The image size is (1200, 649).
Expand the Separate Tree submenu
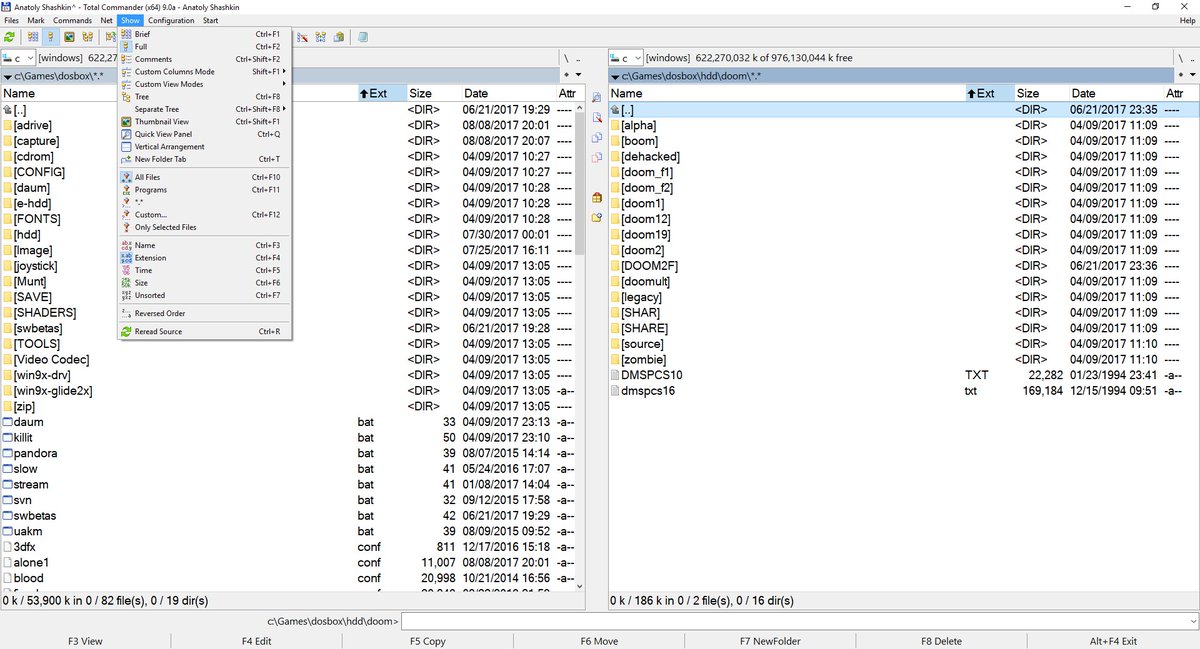pos(204,109)
